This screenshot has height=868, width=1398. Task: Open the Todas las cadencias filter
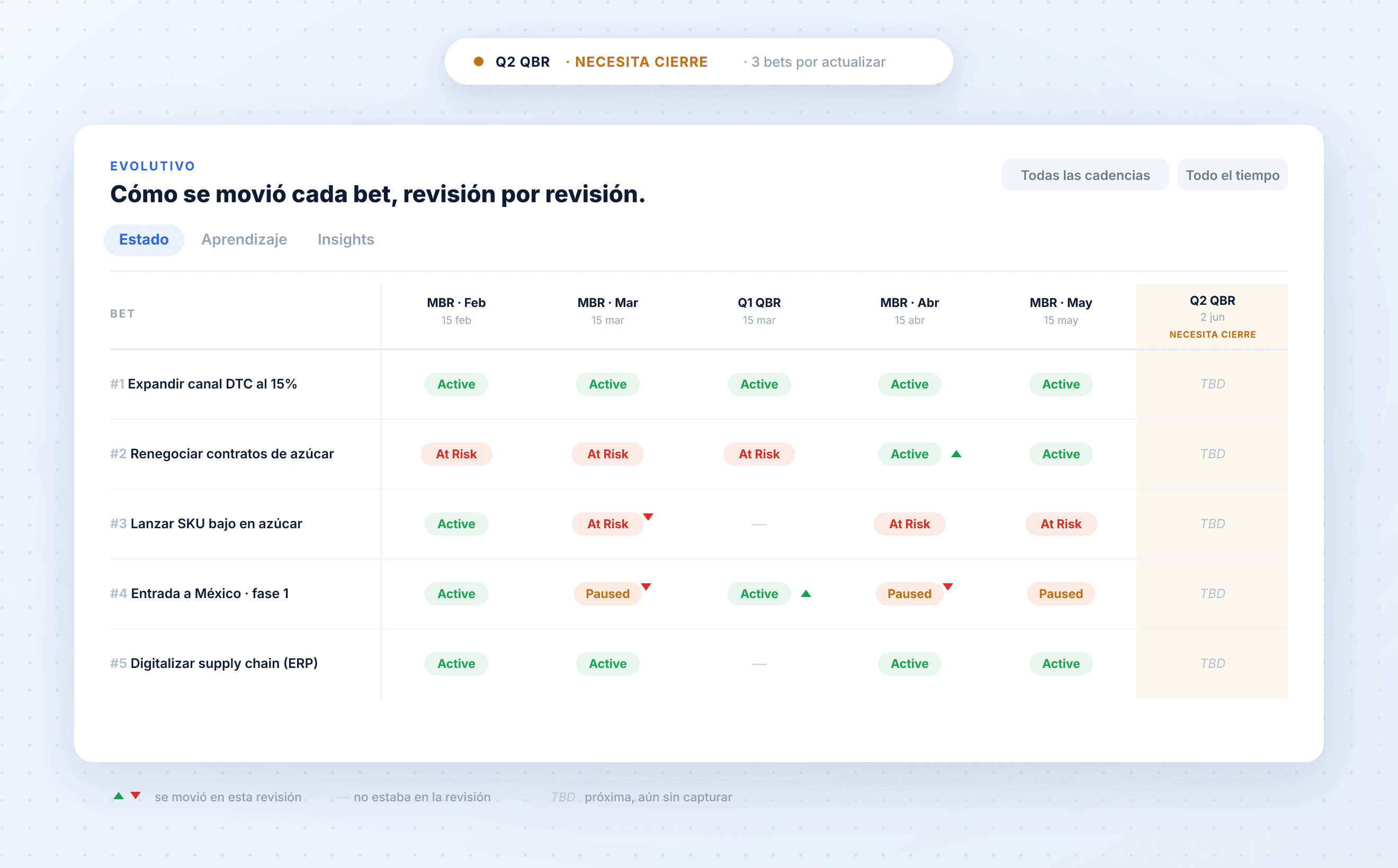(x=1085, y=175)
